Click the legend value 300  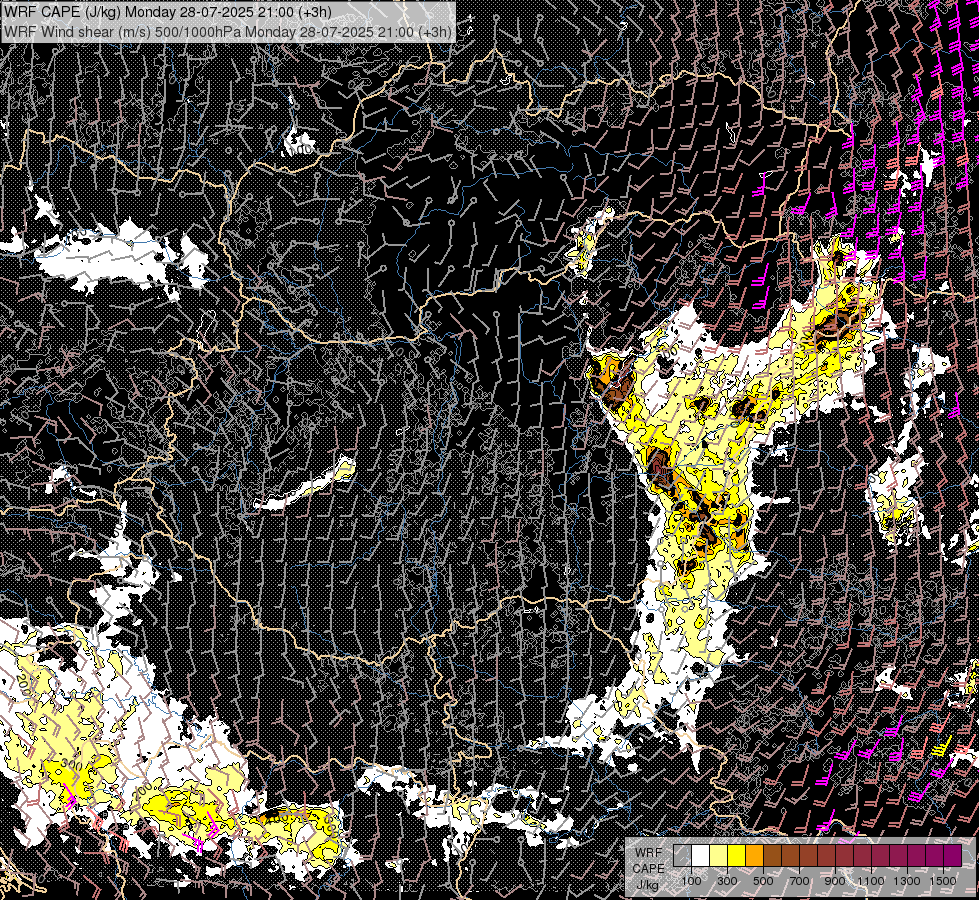click(727, 881)
